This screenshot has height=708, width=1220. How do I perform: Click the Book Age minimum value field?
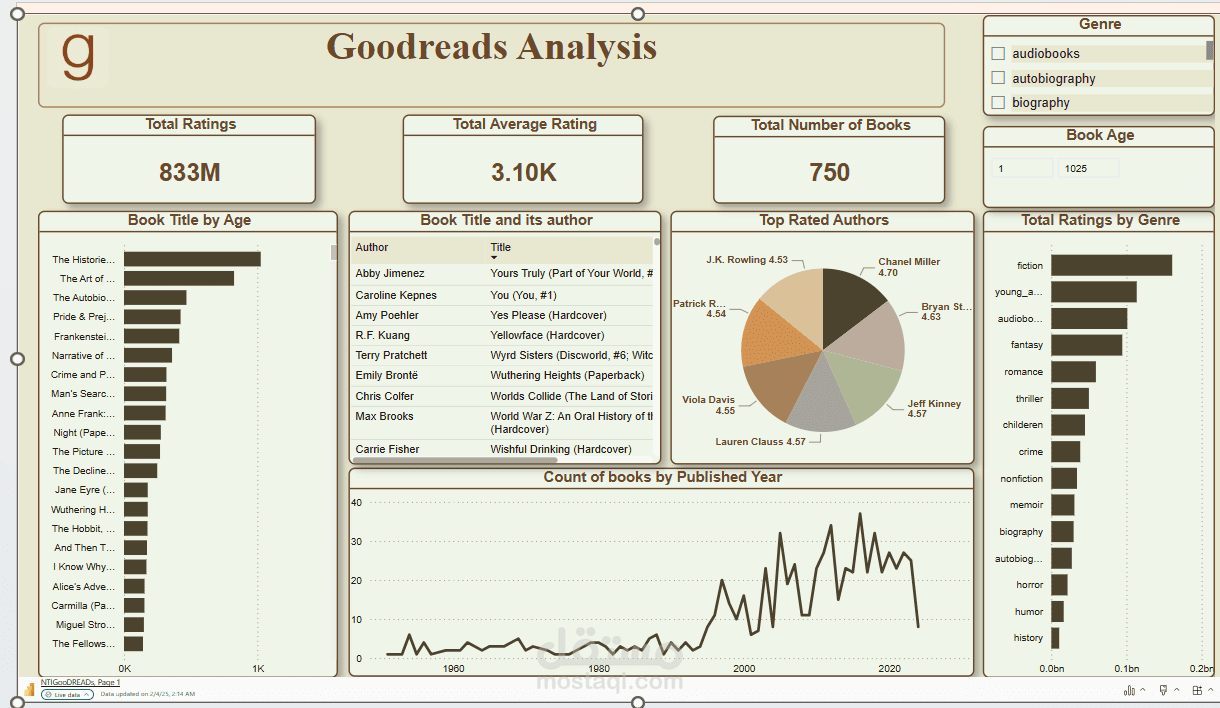[x=1022, y=168]
